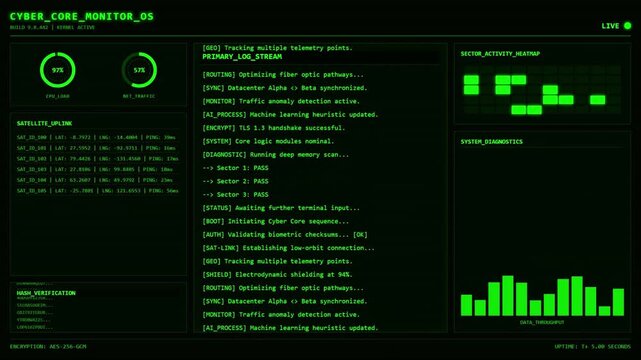Click the ENCRYPTION: AES-256-GCM status text
This screenshot has width=641, height=360.
[x=48, y=347]
